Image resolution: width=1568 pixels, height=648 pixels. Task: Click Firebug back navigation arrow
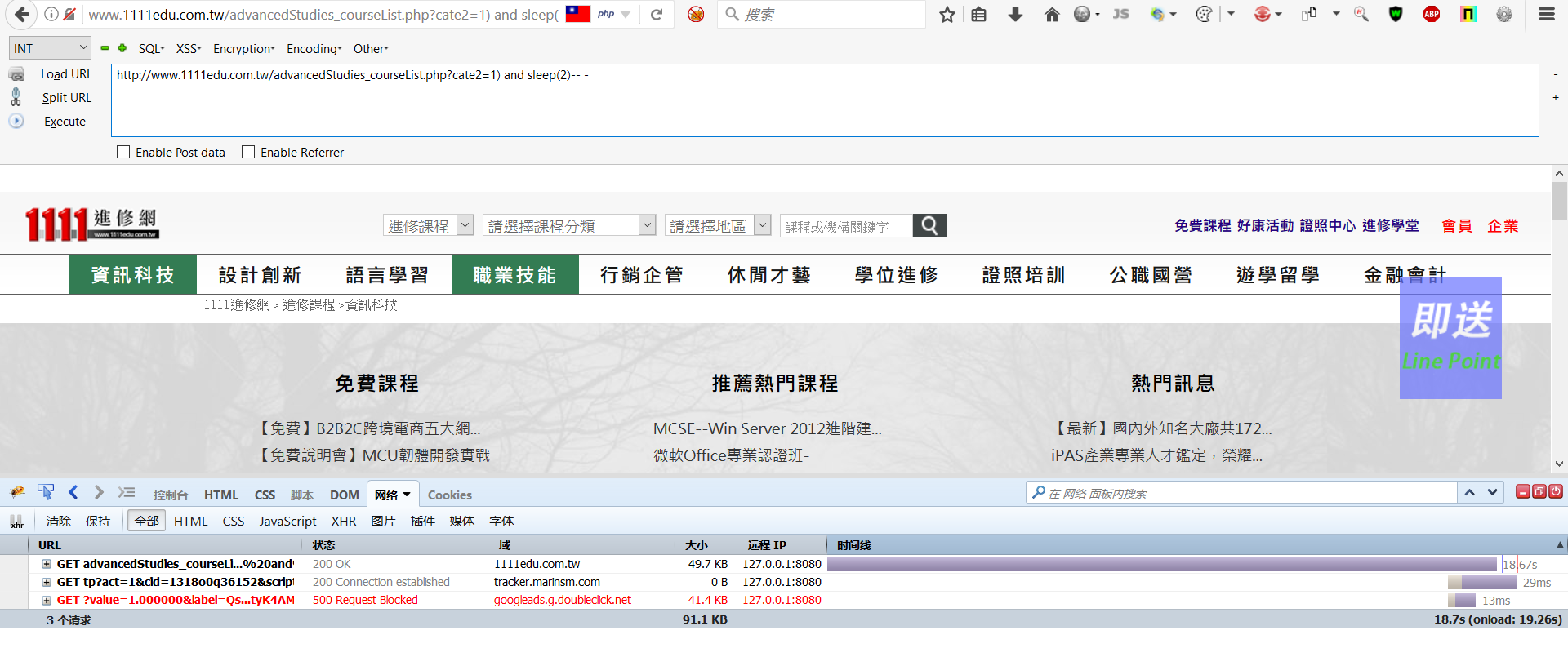pyautogui.click(x=73, y=492)
